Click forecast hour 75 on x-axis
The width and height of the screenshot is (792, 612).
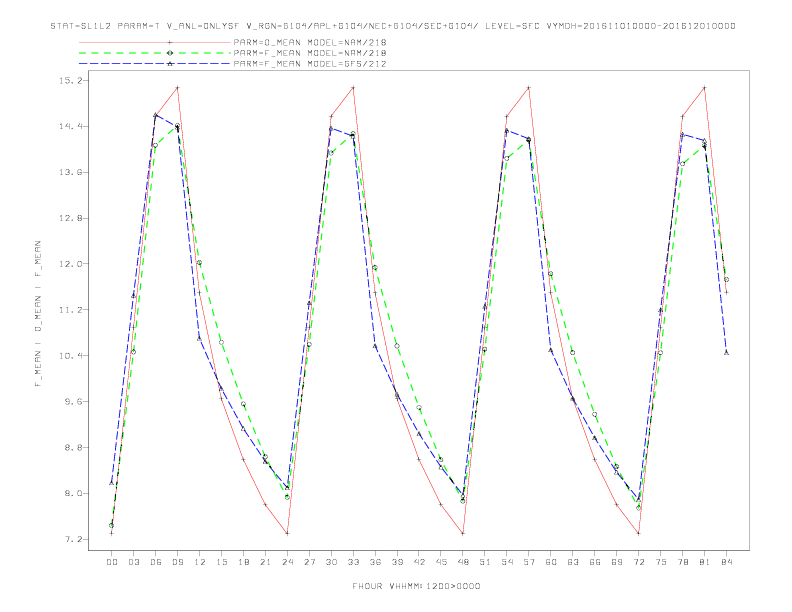pos(661,562)
